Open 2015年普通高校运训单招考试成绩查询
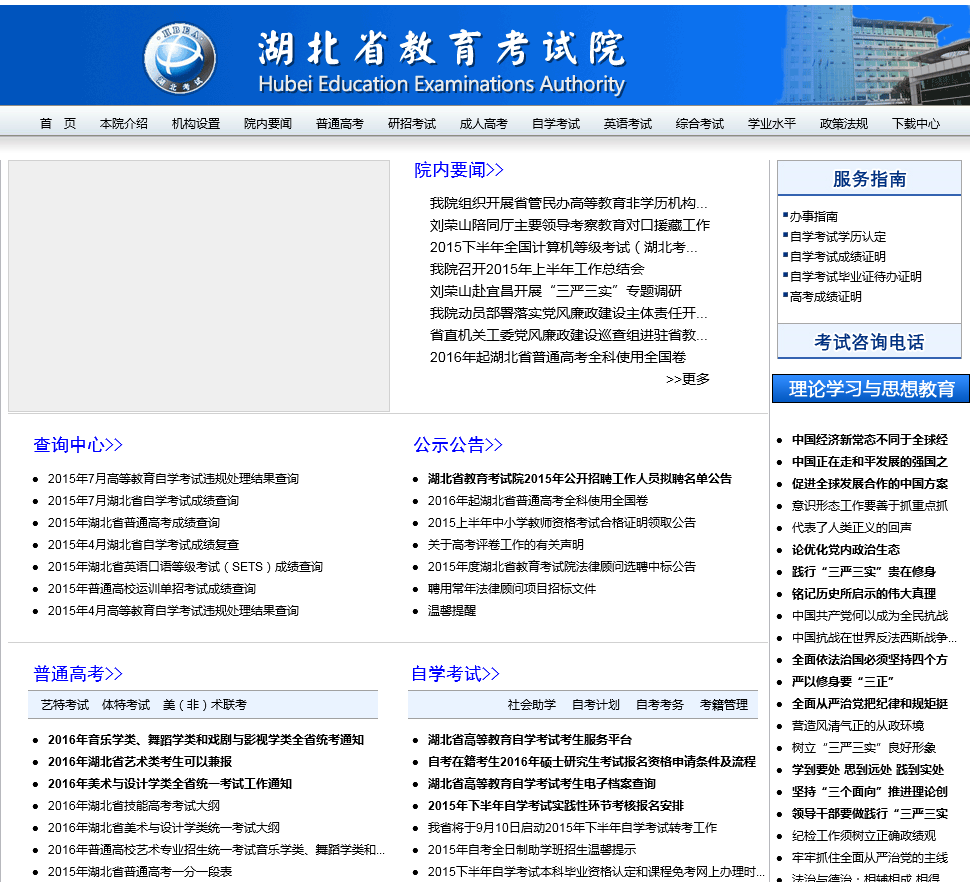Viewport: 970px width, 882px height. (x=152, y=589)
